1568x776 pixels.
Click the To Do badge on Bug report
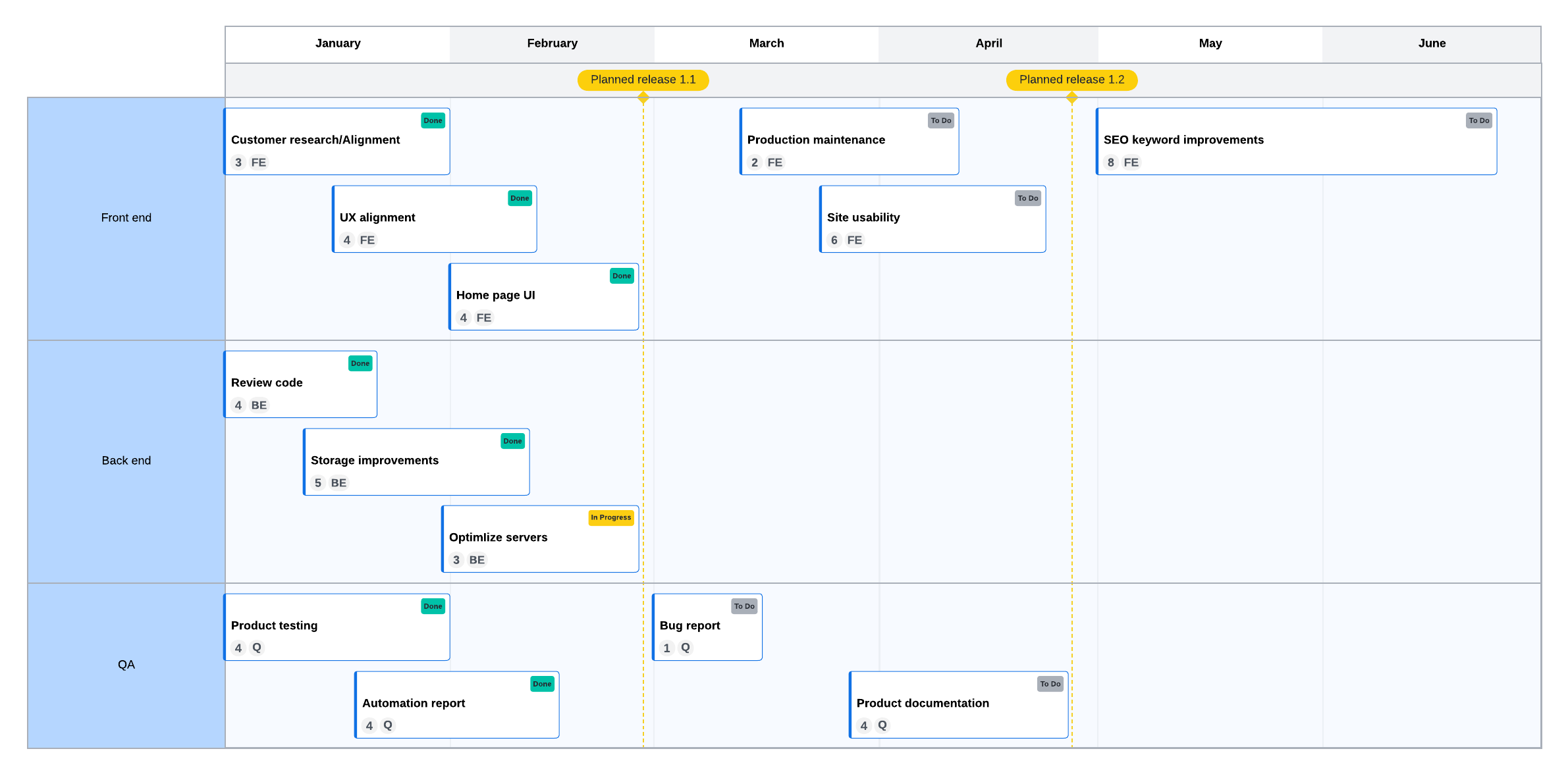coord(744,606)
